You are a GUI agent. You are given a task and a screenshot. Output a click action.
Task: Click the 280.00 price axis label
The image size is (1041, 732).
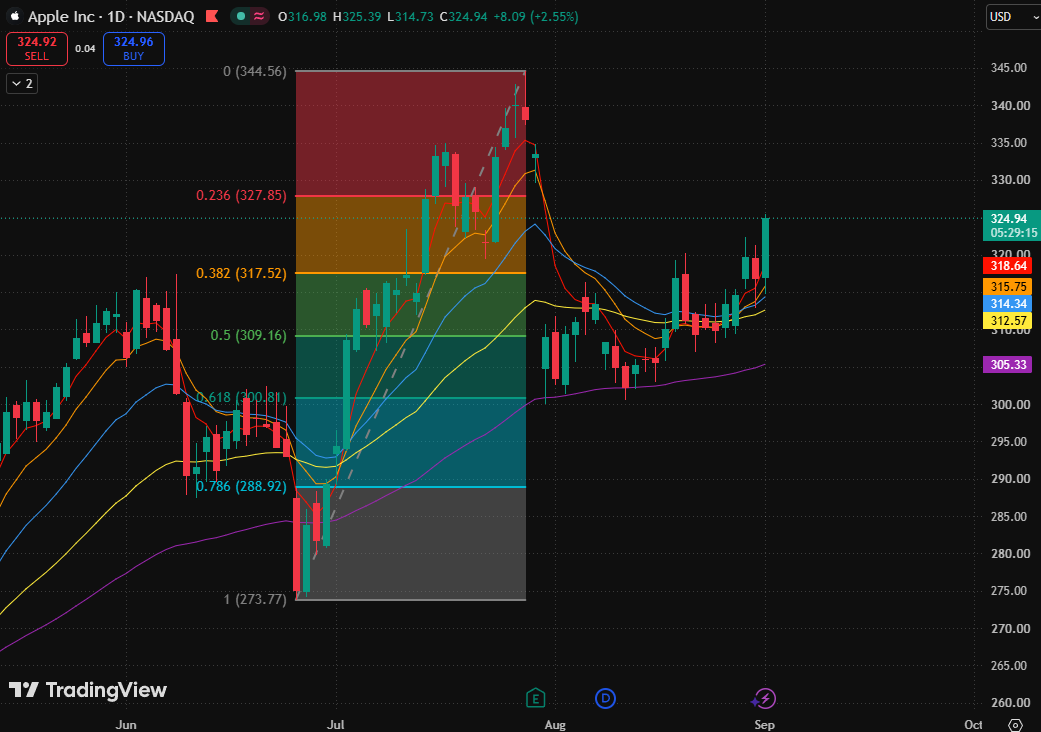pos(1010,553)
